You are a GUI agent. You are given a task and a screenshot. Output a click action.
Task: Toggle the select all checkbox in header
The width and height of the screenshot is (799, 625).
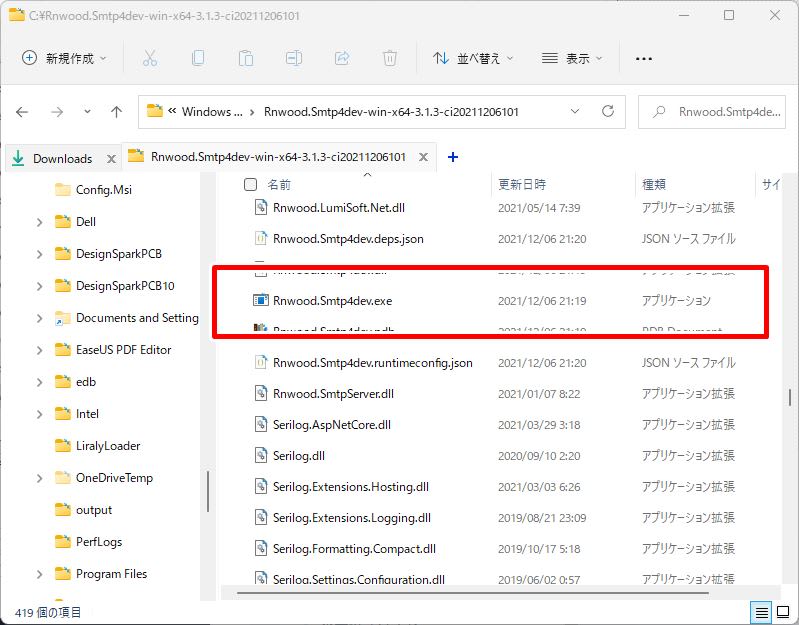[x=250, y=184]
